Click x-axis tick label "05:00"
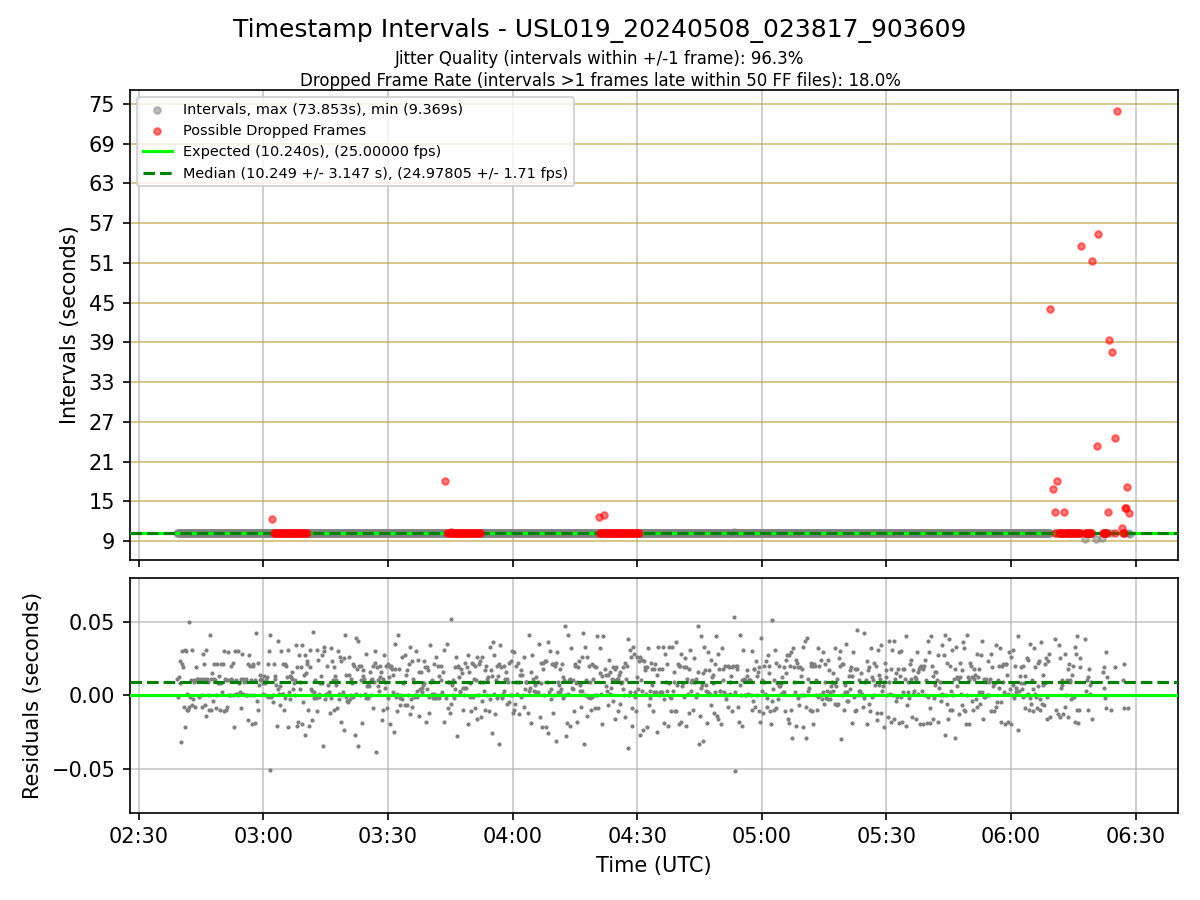The height and width of the screenshot is (900, 1200). point(762,834)
